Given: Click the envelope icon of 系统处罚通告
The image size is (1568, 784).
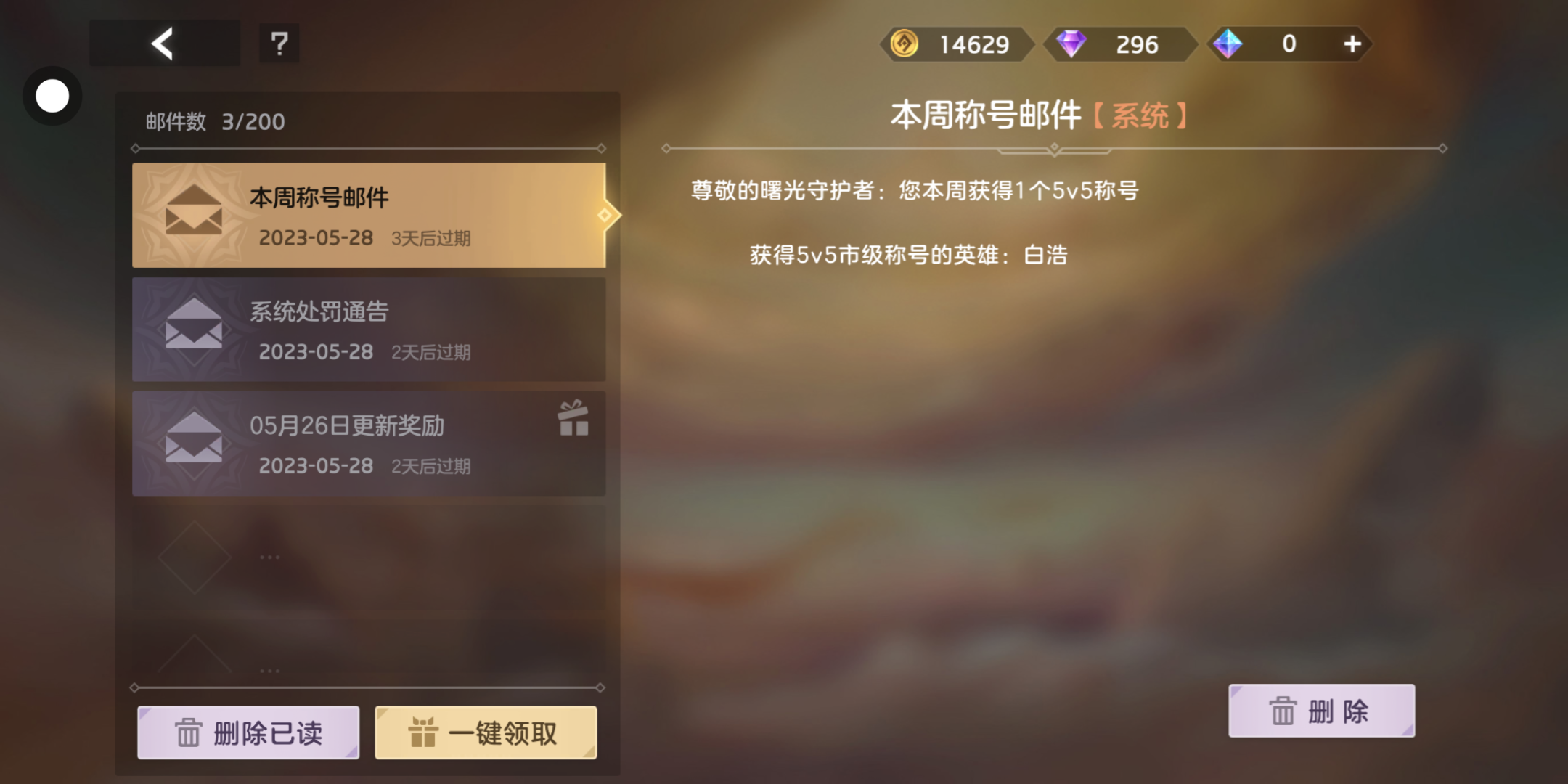Looking at the screenshot, I should [194, 323].
